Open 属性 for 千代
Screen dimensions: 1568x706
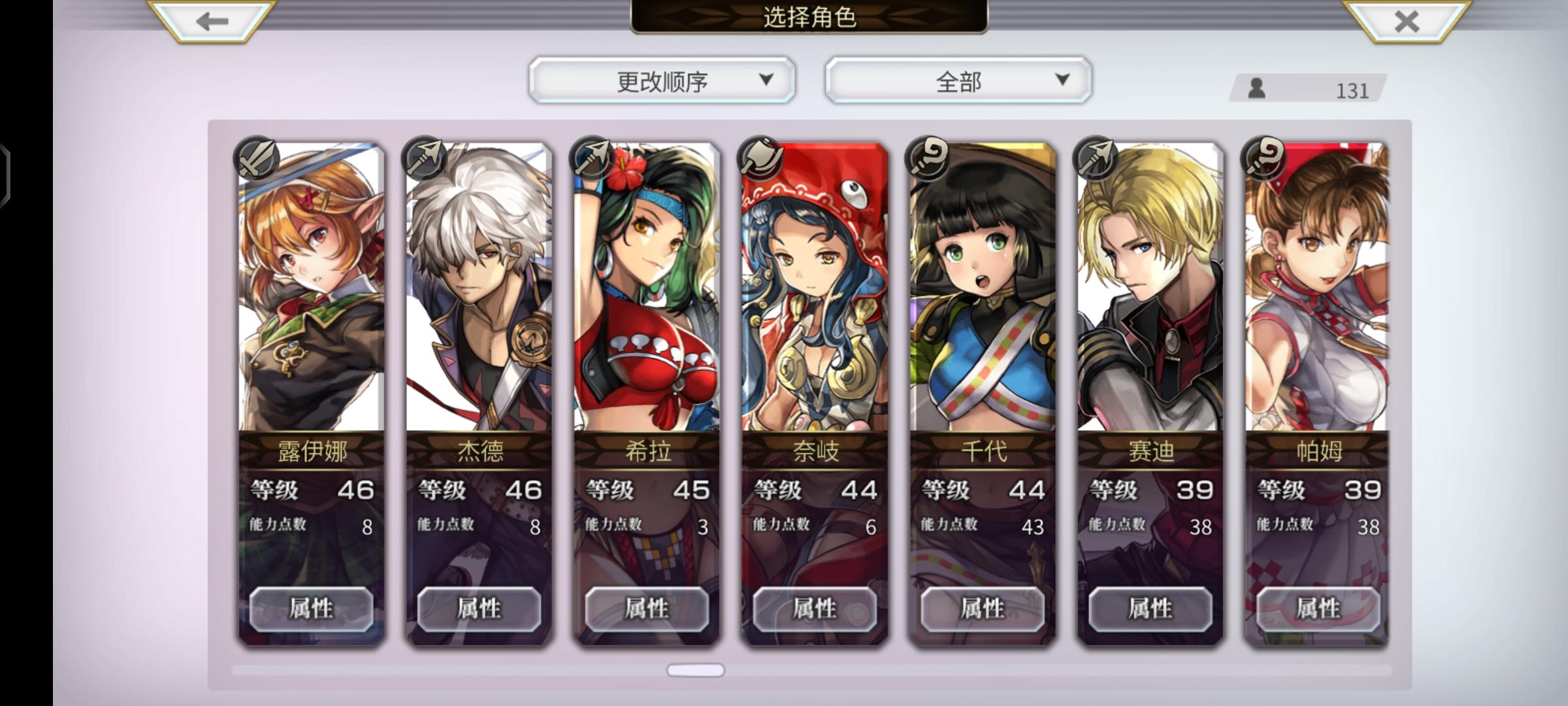click(982, 609)
